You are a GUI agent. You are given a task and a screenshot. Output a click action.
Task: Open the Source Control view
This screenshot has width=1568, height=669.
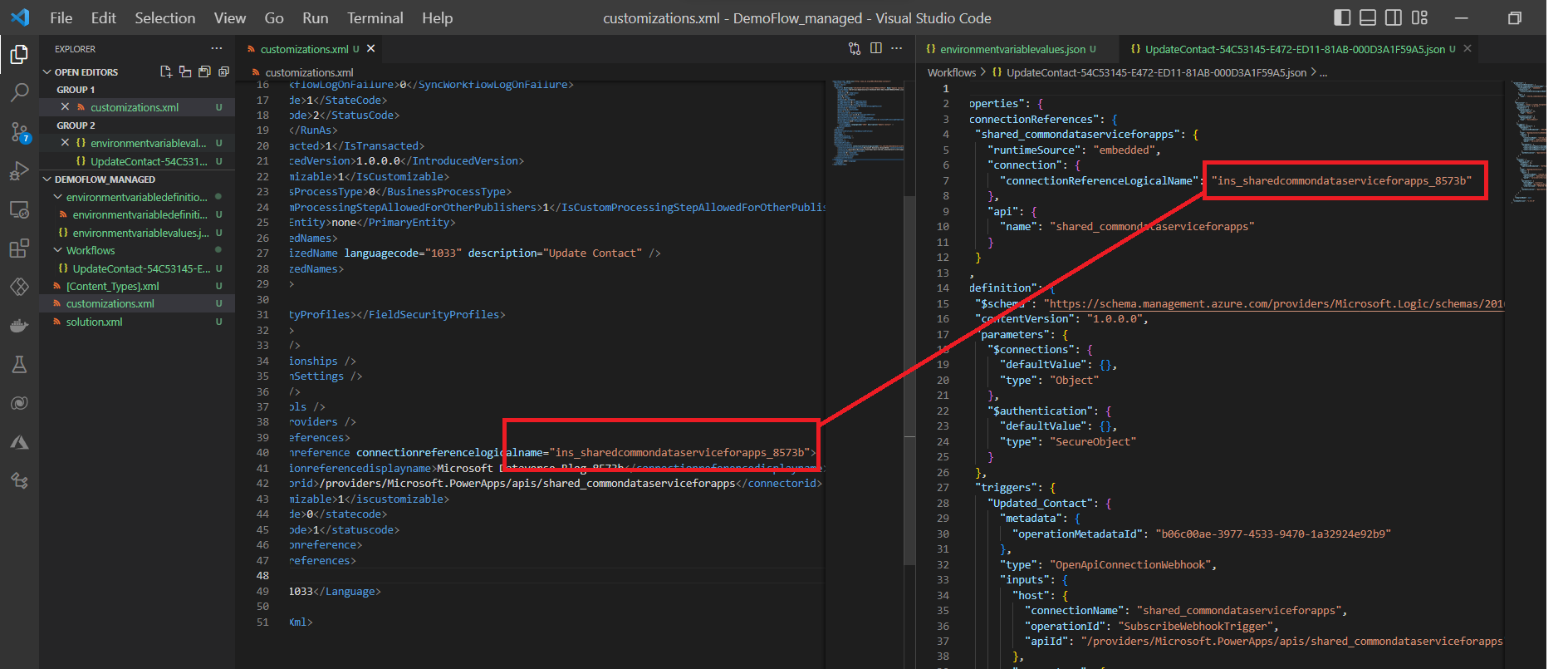(x=19, y=132)
